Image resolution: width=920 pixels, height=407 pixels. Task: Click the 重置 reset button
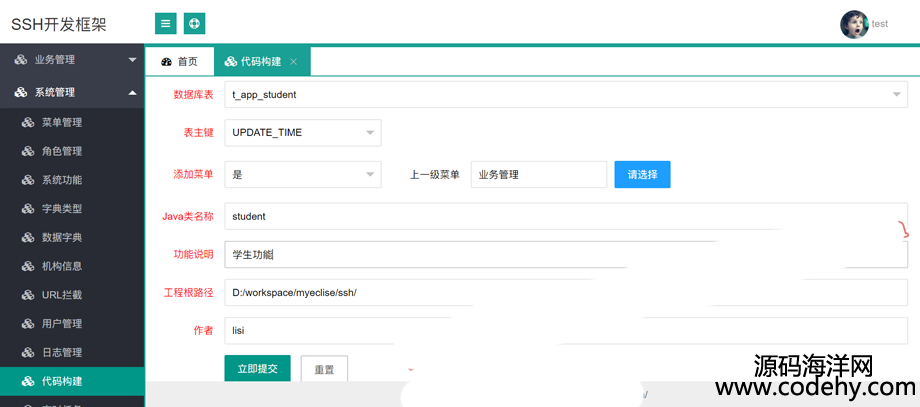(x=324, y=369)
